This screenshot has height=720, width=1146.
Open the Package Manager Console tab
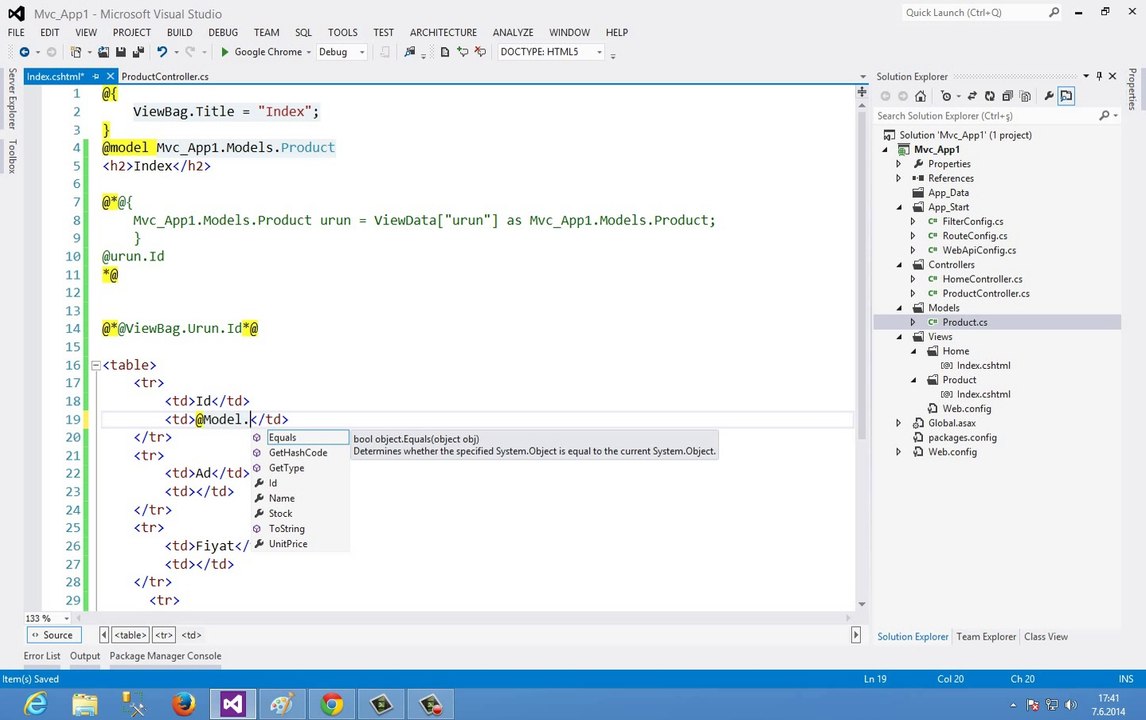pos(165,656)
